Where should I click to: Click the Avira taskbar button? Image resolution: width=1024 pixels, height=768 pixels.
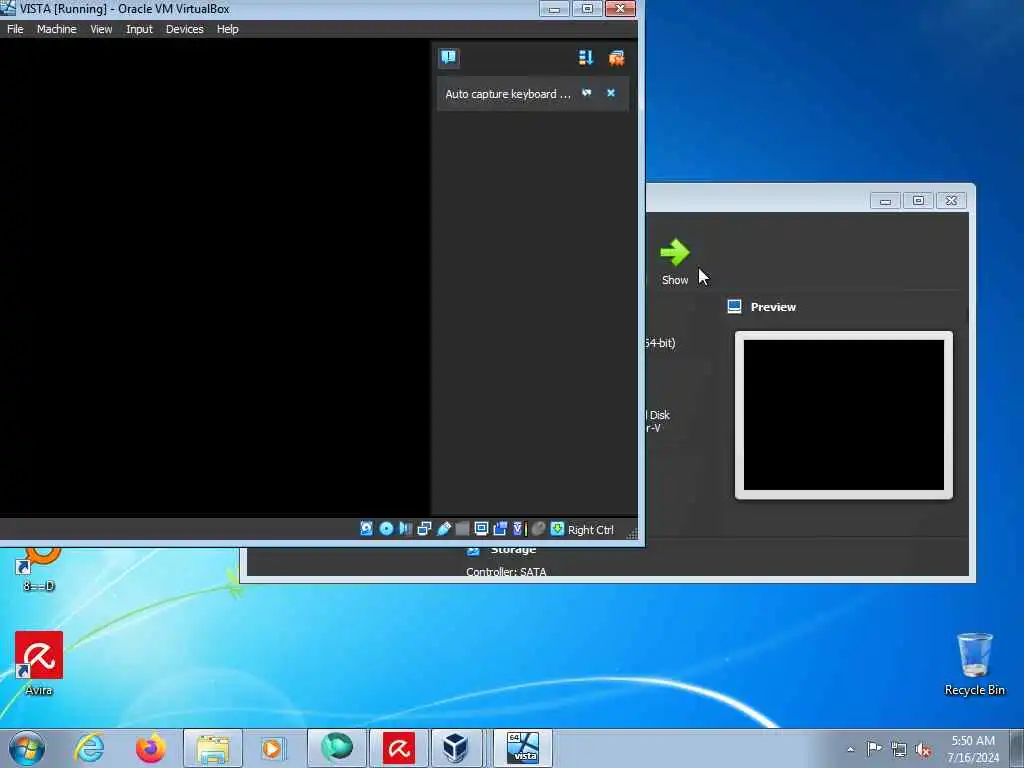point(398,748)
